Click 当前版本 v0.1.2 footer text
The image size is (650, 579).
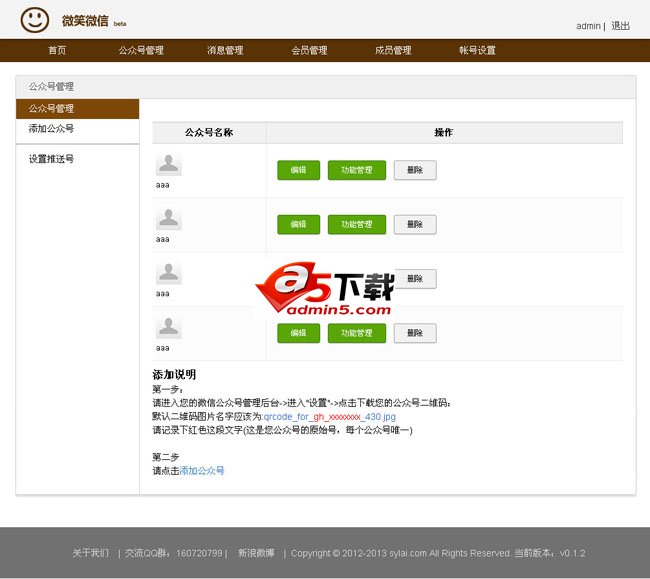(550, 553)
